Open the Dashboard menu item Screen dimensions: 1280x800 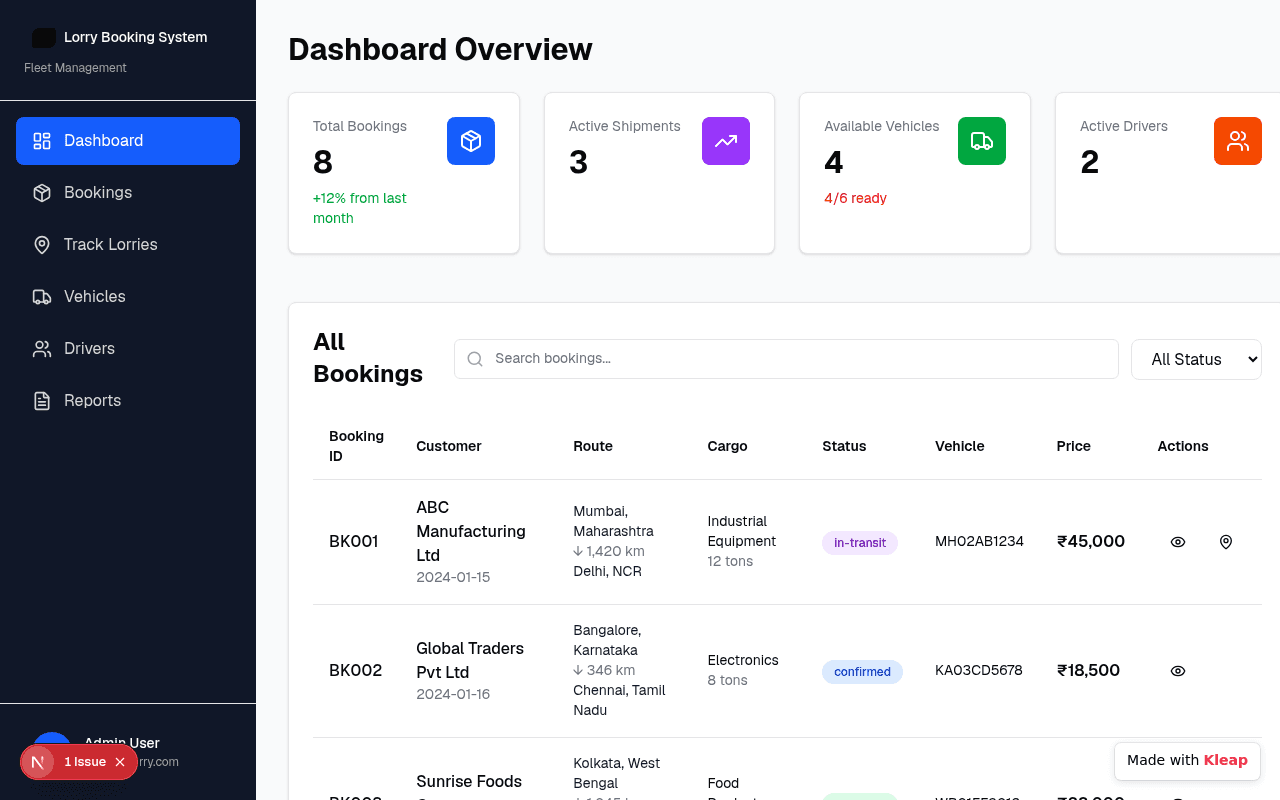(x=128, y=141)
